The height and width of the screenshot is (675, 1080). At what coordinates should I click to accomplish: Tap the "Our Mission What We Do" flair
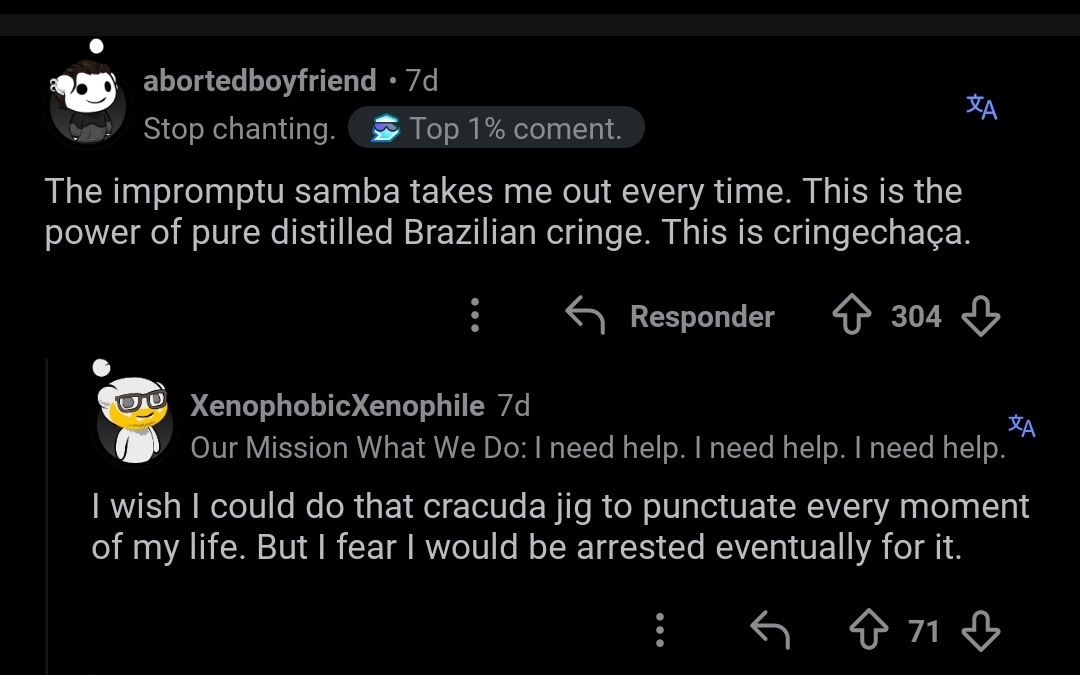click(x=597, y=447)
